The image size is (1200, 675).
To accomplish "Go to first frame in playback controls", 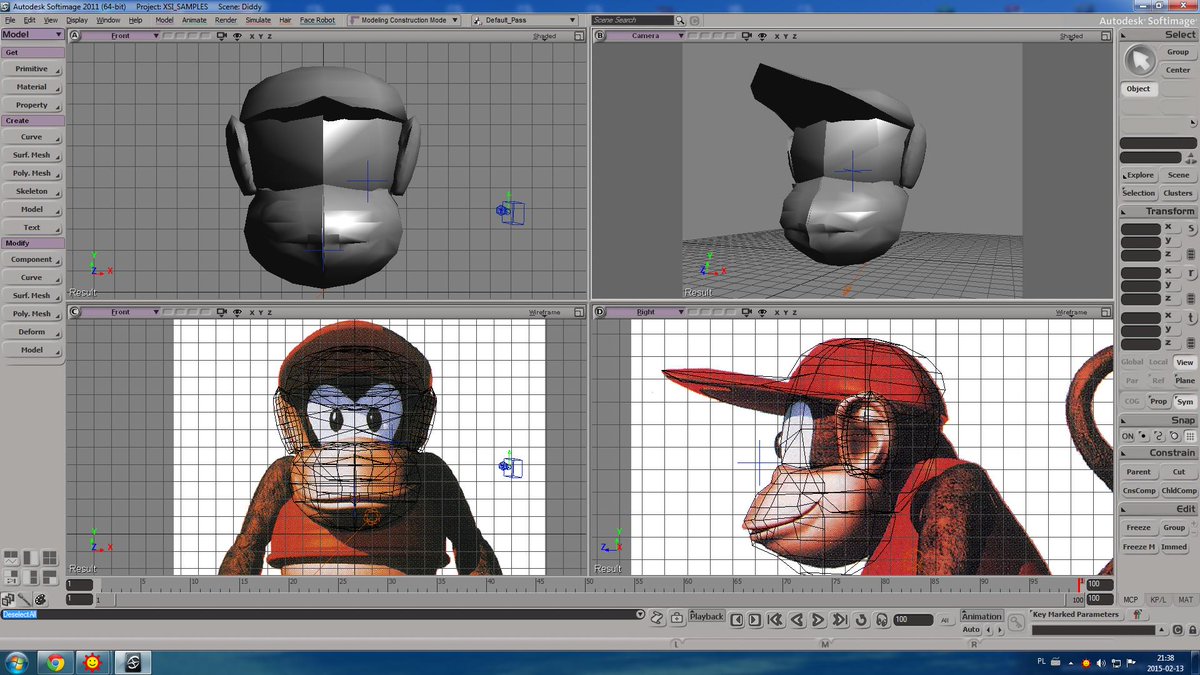I will coord(776,620).
